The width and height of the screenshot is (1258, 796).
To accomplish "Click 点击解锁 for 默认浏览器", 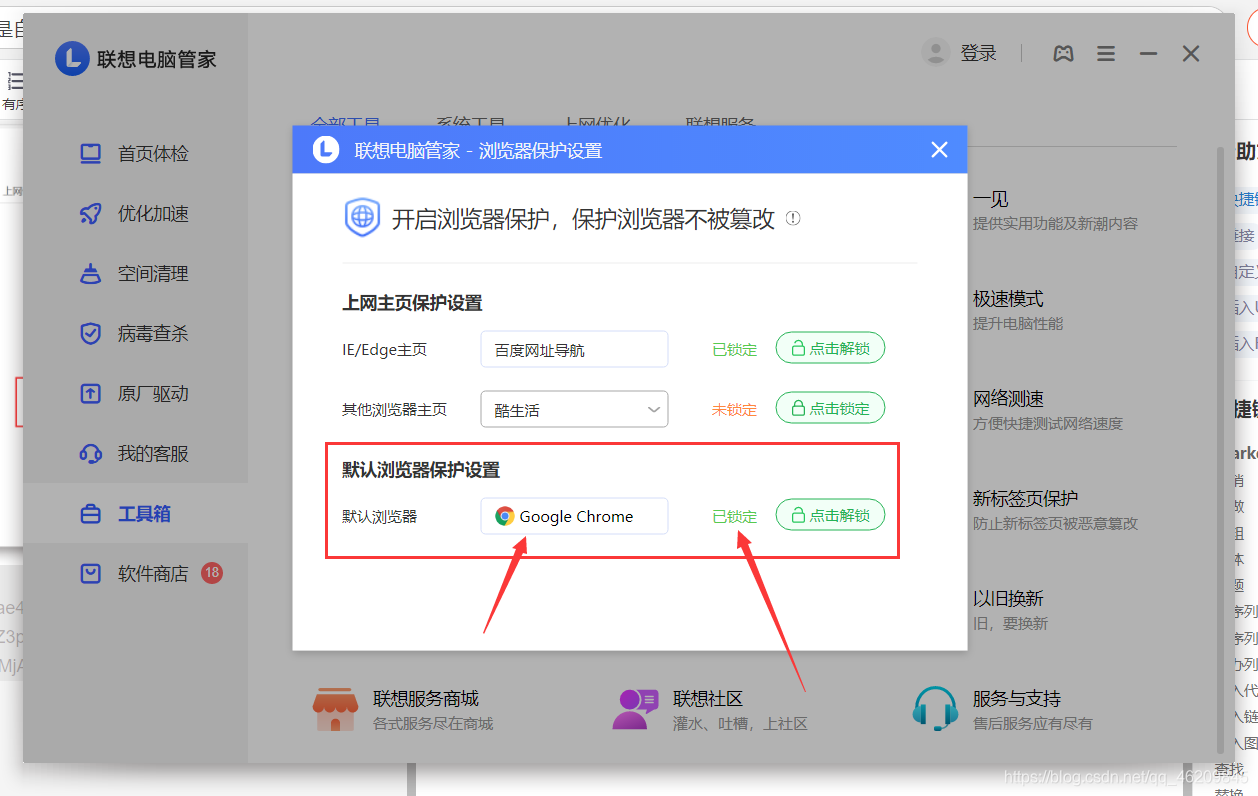I will click(x=830, y=515).
